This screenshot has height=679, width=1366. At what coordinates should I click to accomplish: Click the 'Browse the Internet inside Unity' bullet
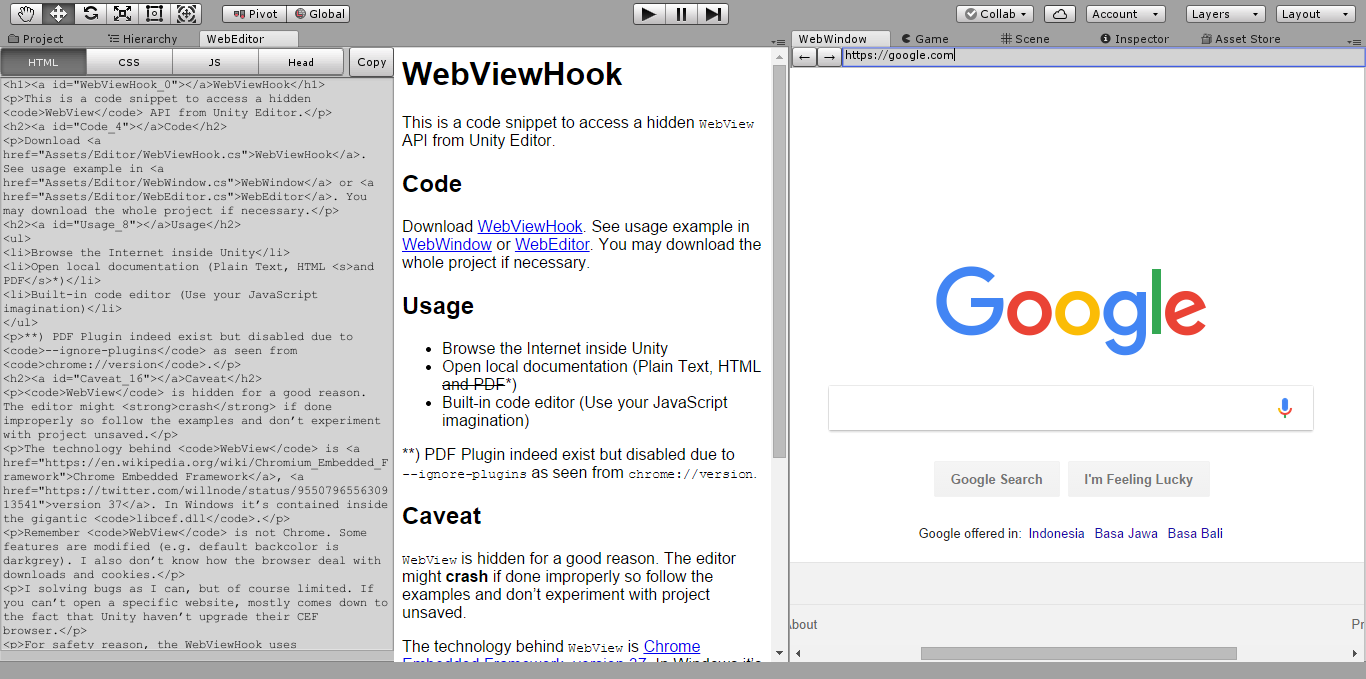tap(555, 349)
